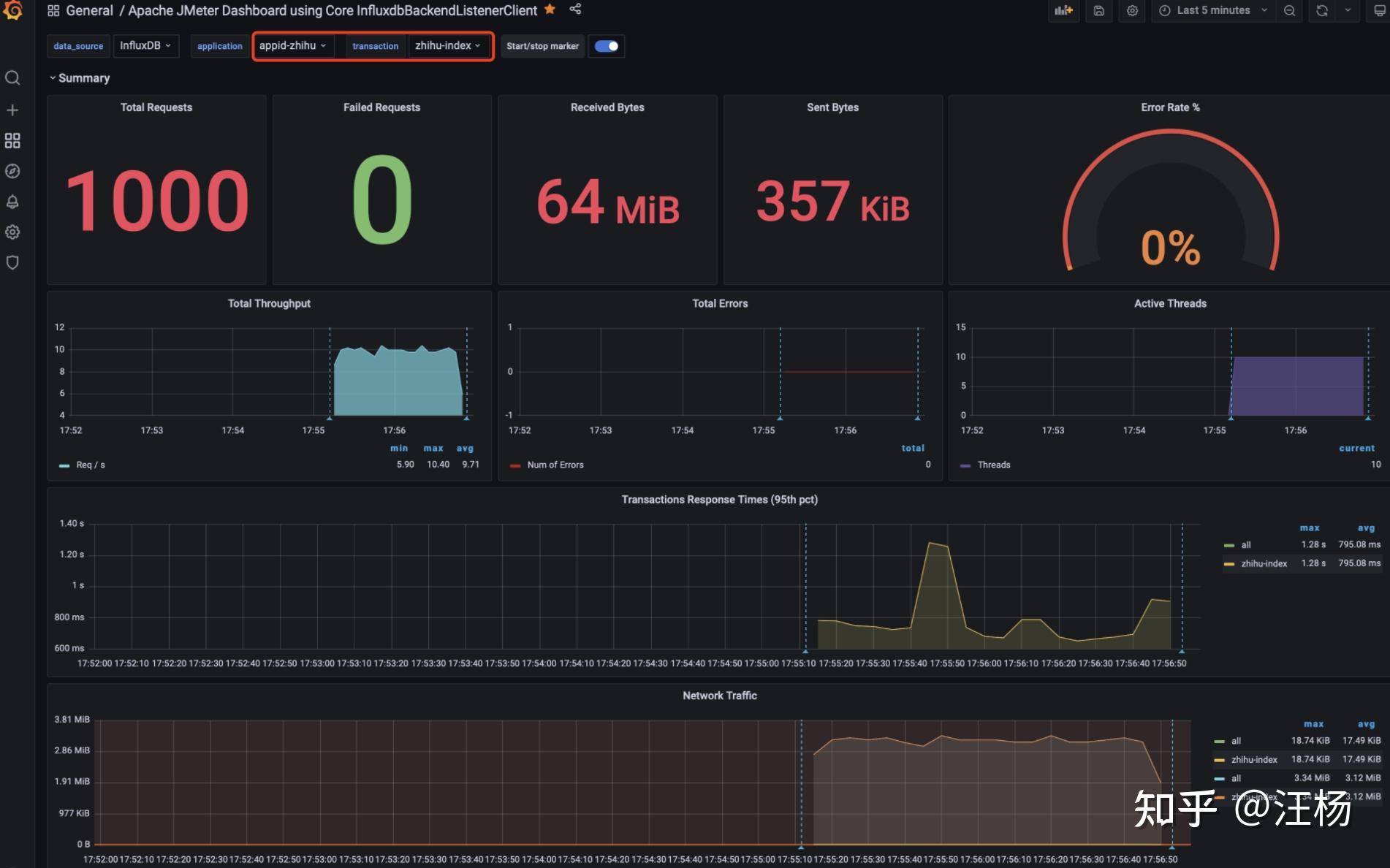Toggle the Start/stop marker switch
The height and width of the screenshot is (868, 1390).
tap(606, 46)
